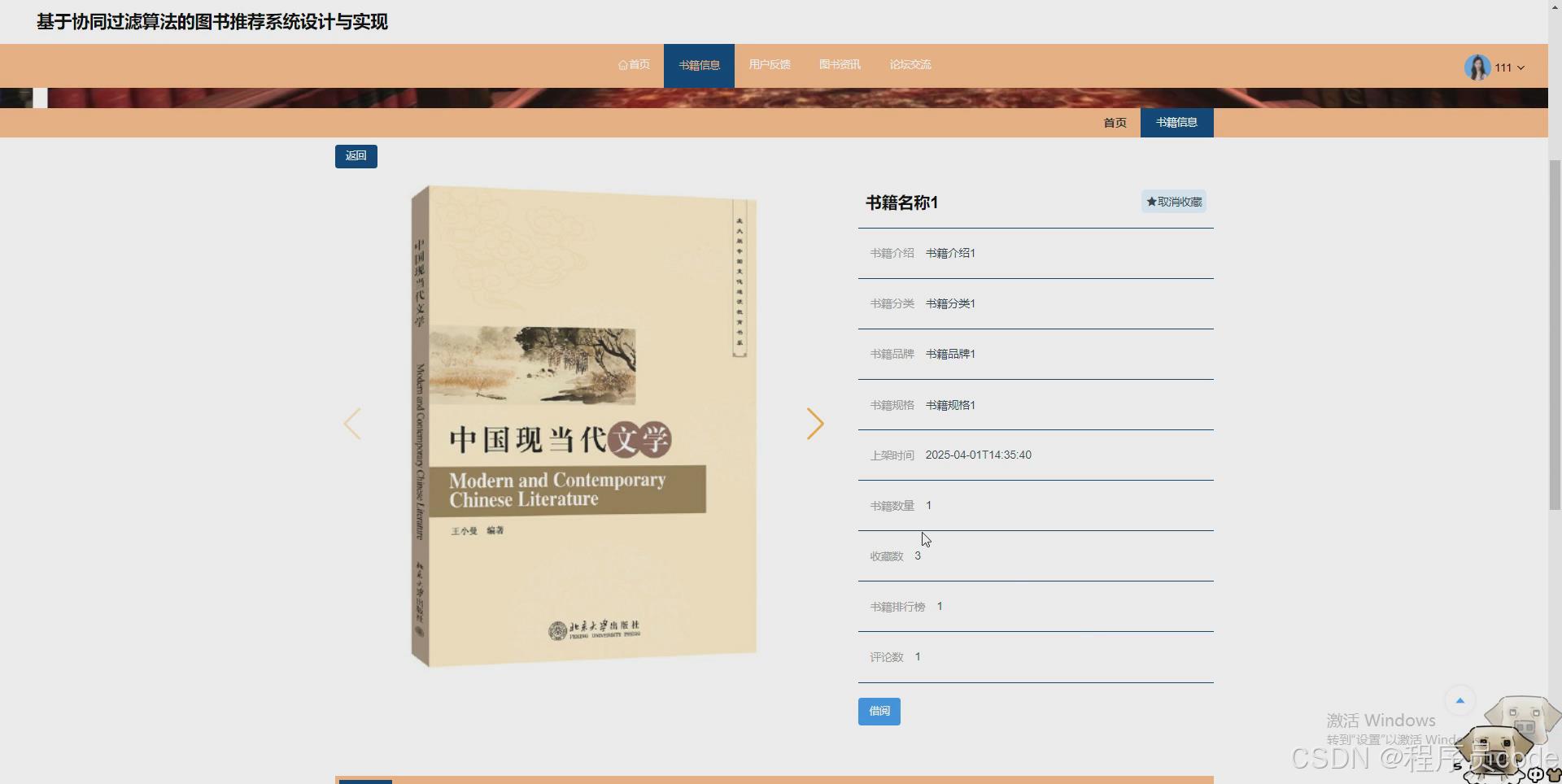
Task: Open the 论坛交流 menu item
Action: click(910, 64)
